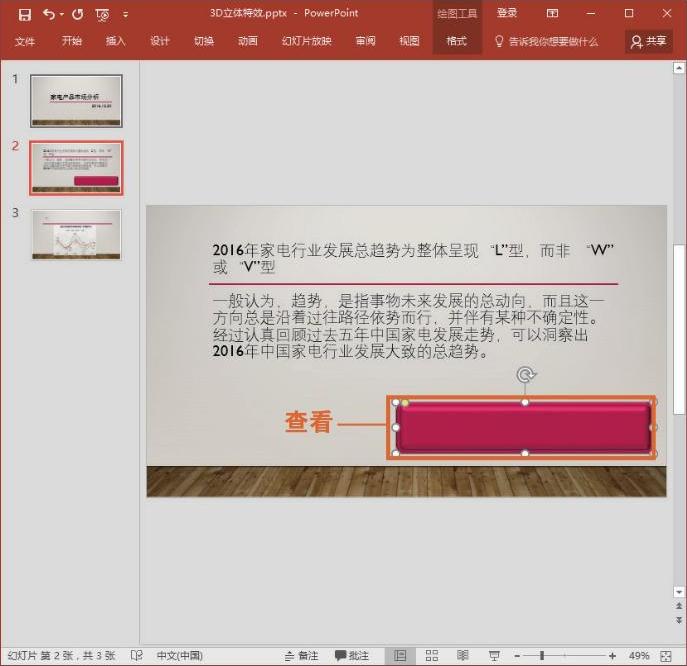Switch to the 动画 ribbon tab
The height and width of the screenshot is (666, 687).
point(248,41)
